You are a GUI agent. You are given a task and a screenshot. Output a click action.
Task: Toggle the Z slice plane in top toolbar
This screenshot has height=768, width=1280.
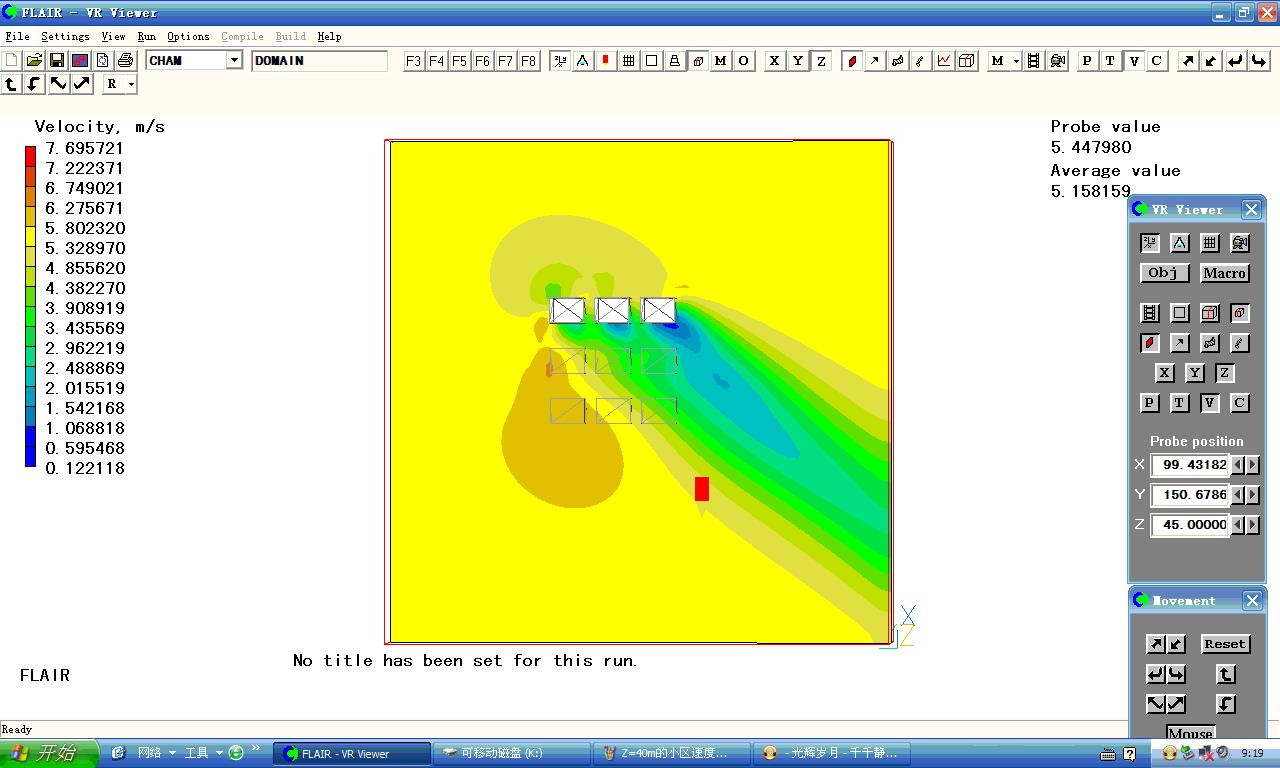click(821, 61)
